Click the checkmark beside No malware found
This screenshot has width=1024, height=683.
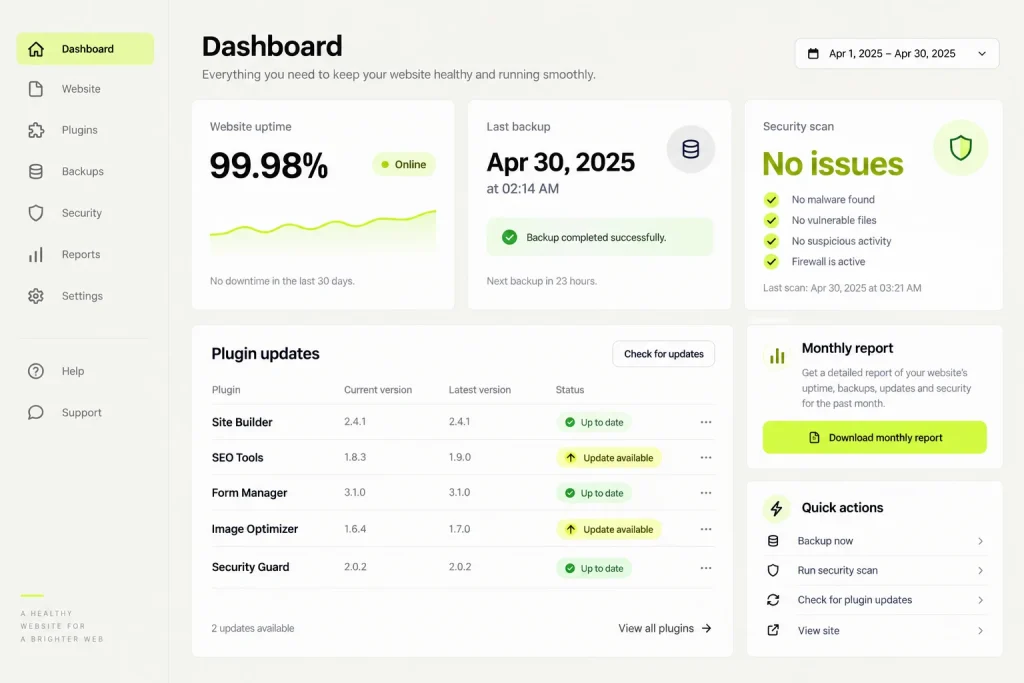tap(771, 199)
